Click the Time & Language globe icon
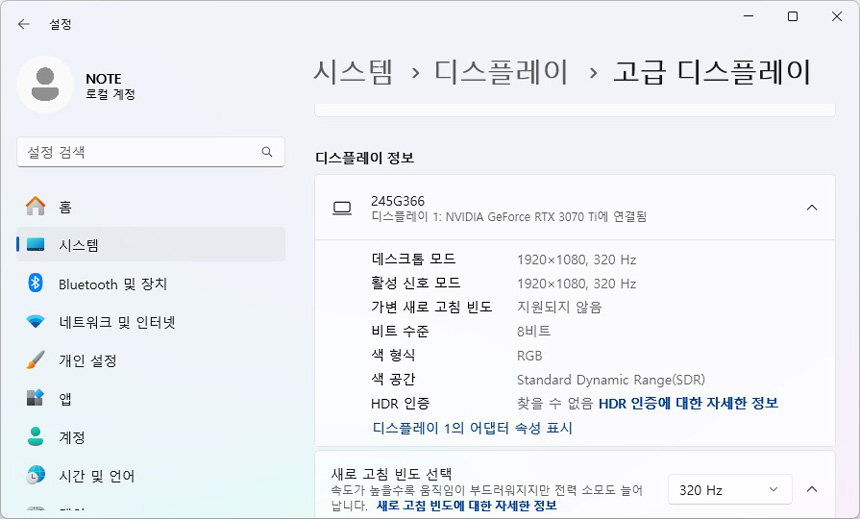Viewport: 860px width, 519px height. click(x=36, y=475)
